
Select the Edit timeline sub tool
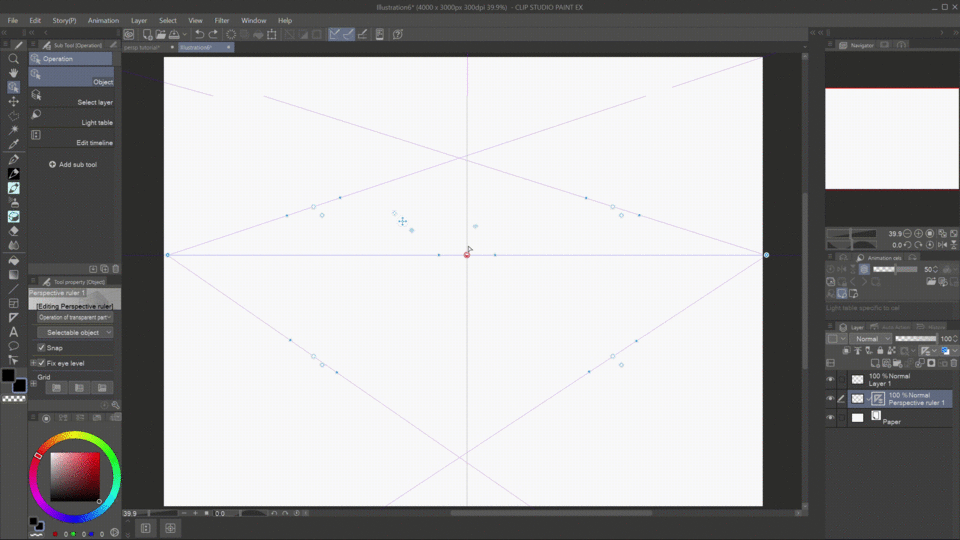click(71, 137)
